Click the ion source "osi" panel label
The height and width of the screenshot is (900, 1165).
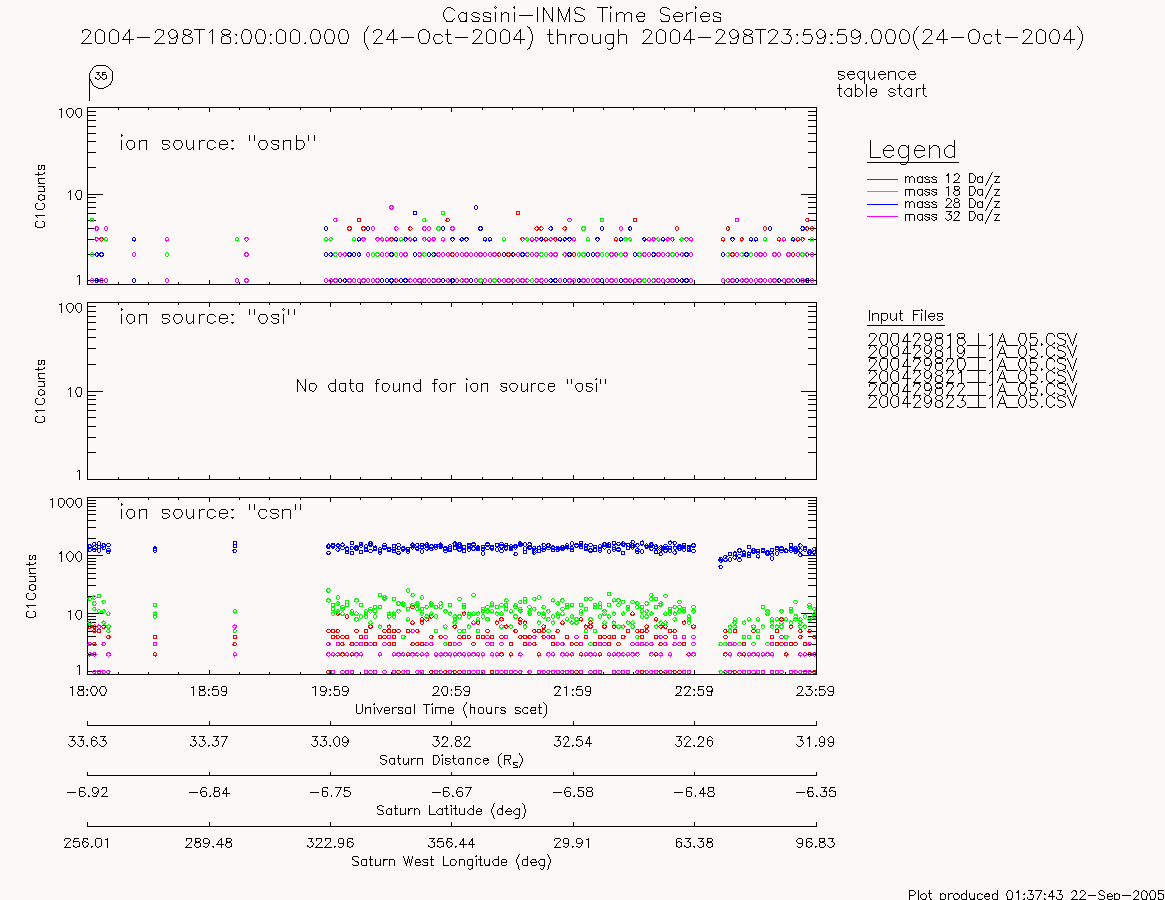point(207,317)
